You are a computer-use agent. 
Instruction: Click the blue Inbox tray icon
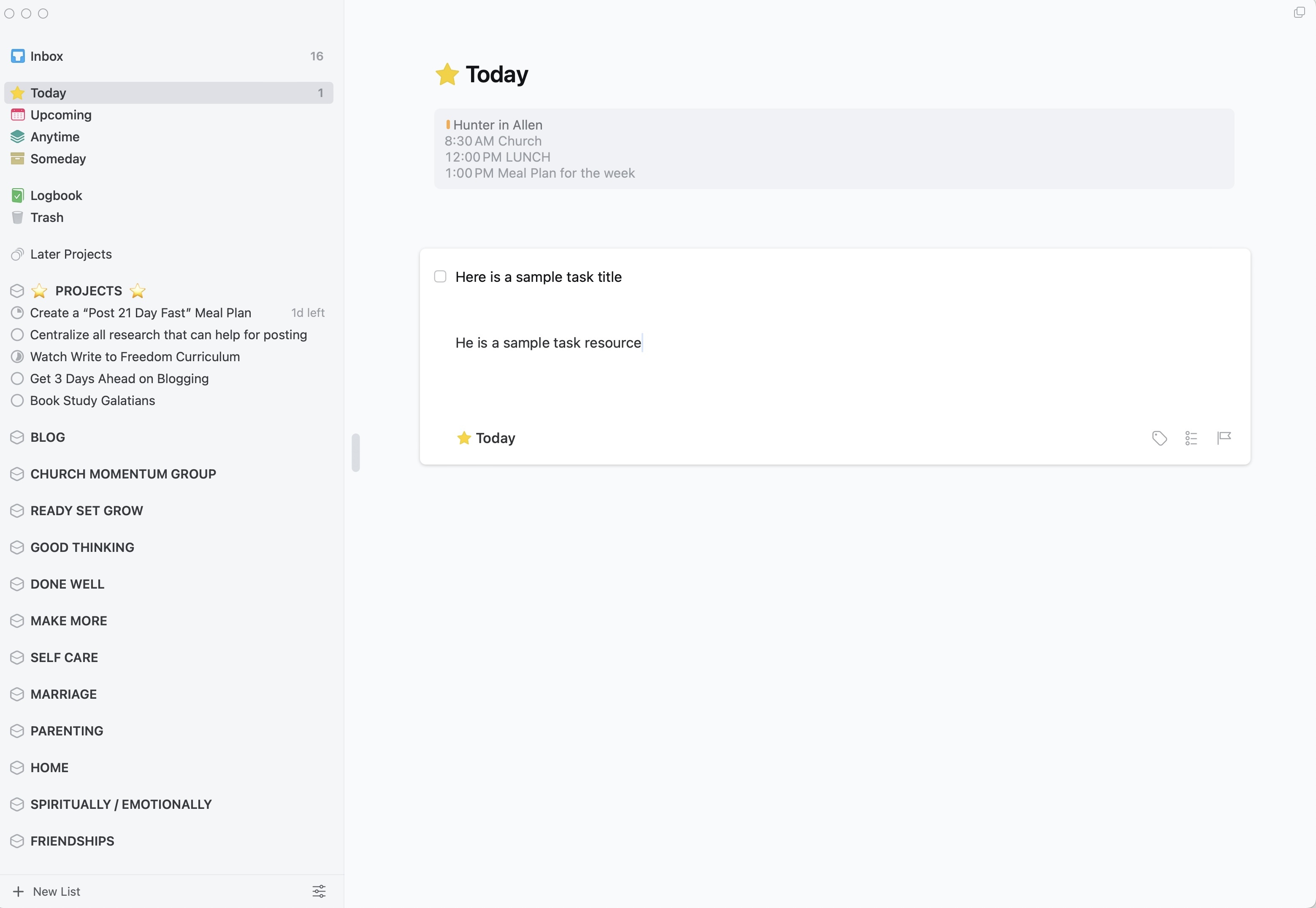(18, 56)
